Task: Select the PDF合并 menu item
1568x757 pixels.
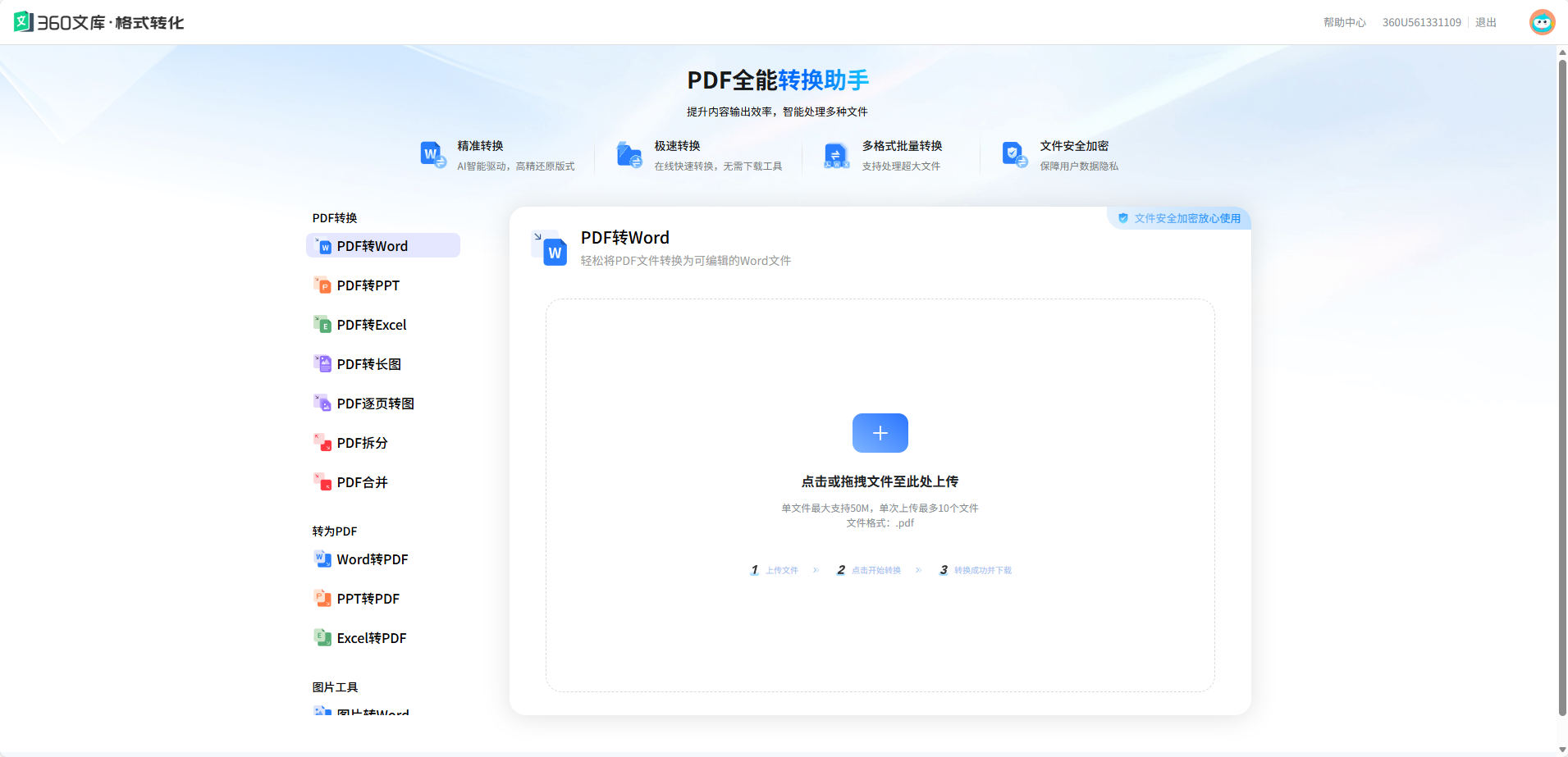Action: point(383,482)
